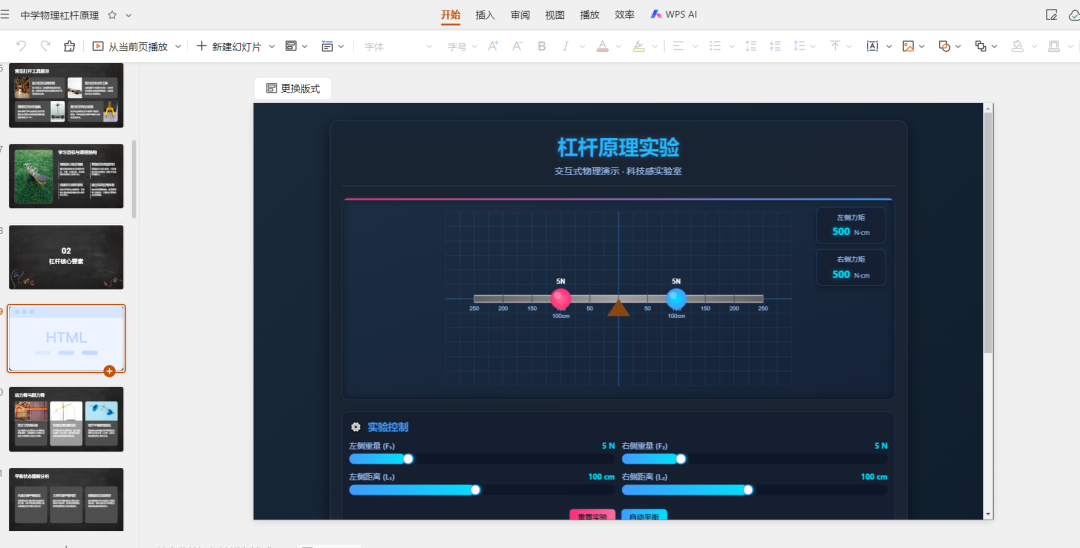Open the hamburger menu at top left
The height and width of the screenshot is (548, 1080).
[5, 15]
